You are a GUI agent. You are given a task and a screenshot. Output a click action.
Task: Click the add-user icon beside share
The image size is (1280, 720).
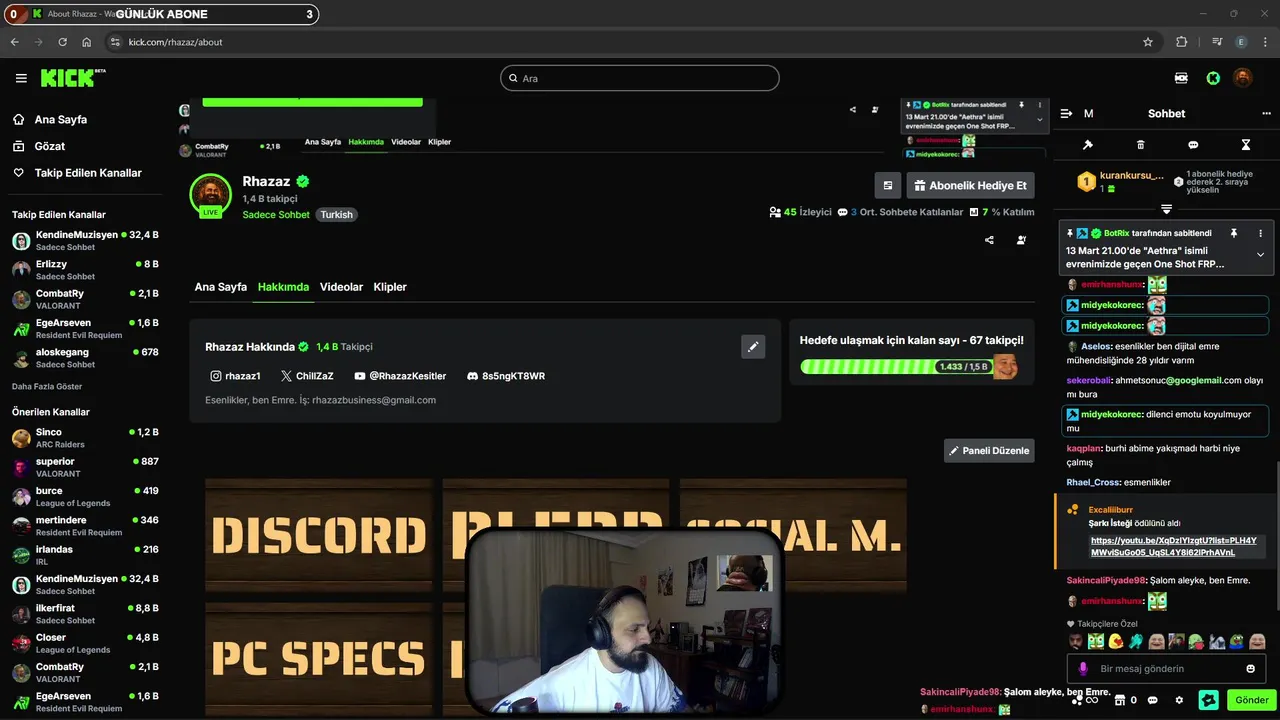coord(1021,240)
